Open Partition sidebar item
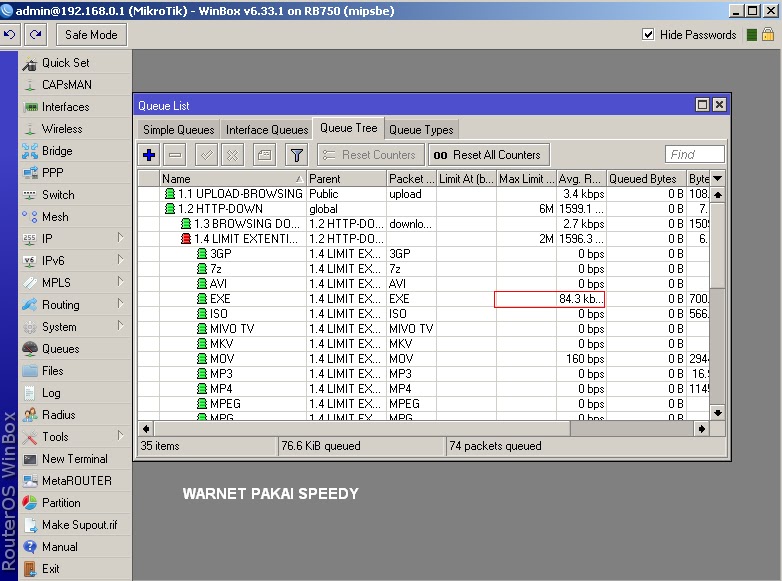 click(75, 502)
